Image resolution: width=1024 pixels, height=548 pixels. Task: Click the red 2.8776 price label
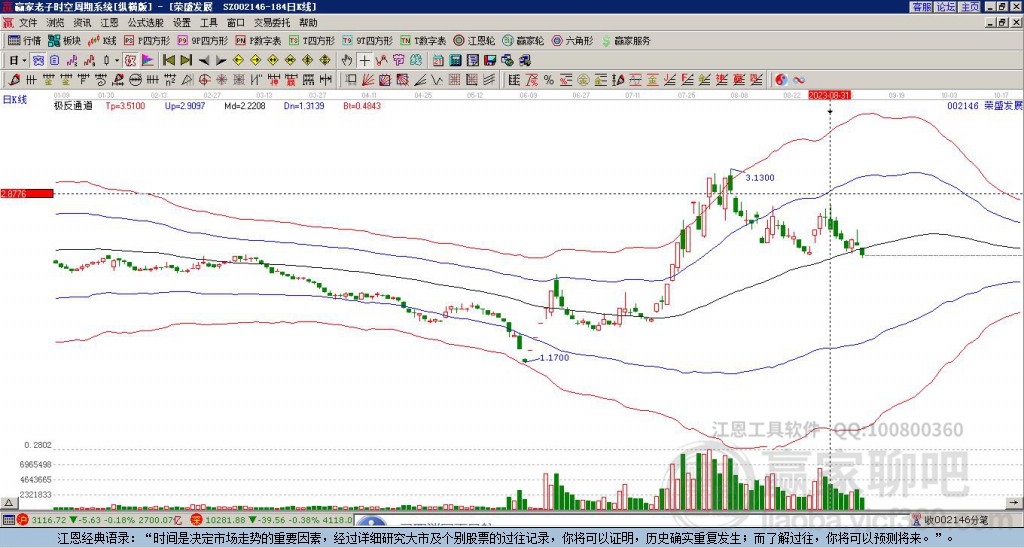pyautogui.click(x=26, y=194)
